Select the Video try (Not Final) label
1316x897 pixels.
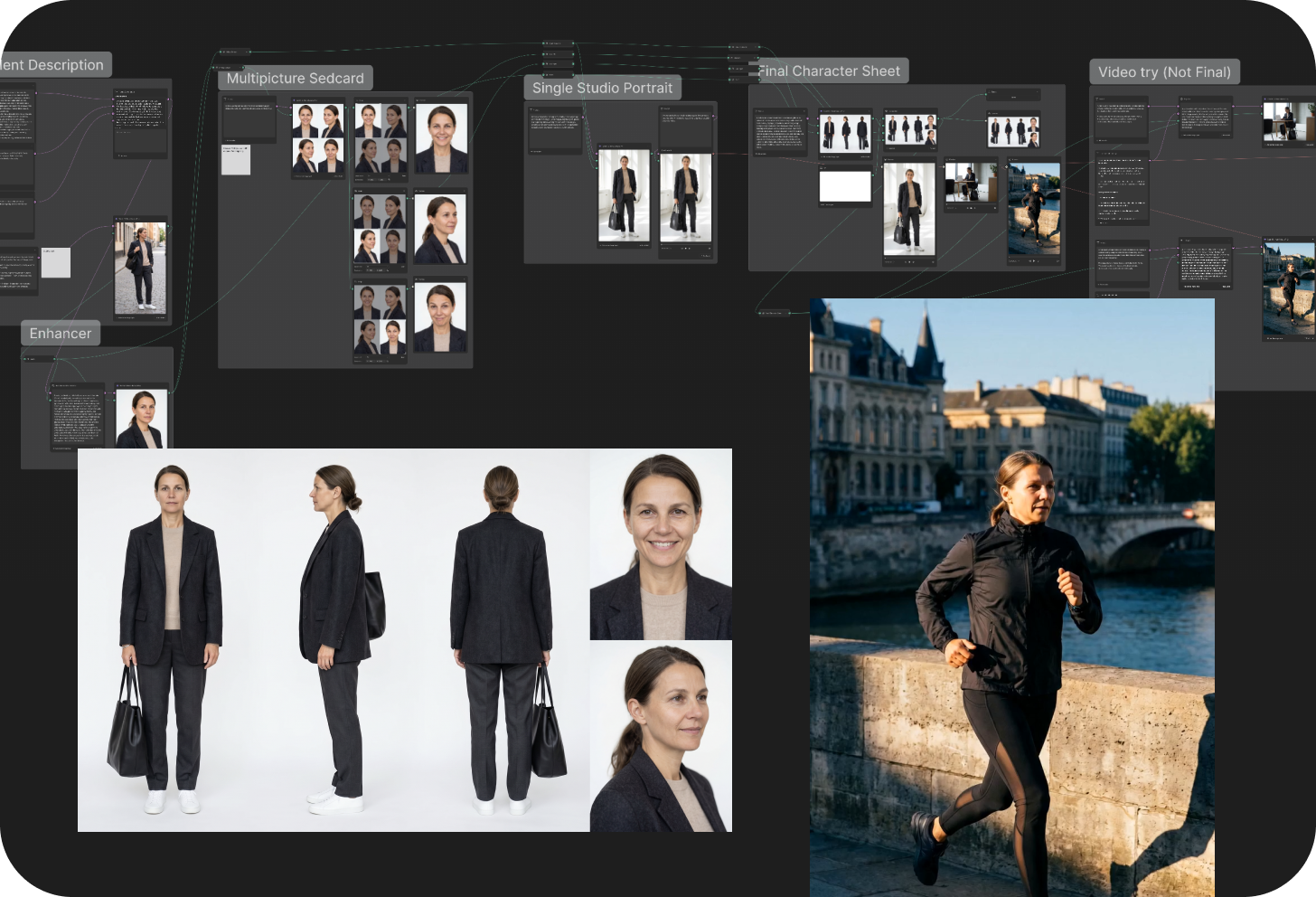1164,71
